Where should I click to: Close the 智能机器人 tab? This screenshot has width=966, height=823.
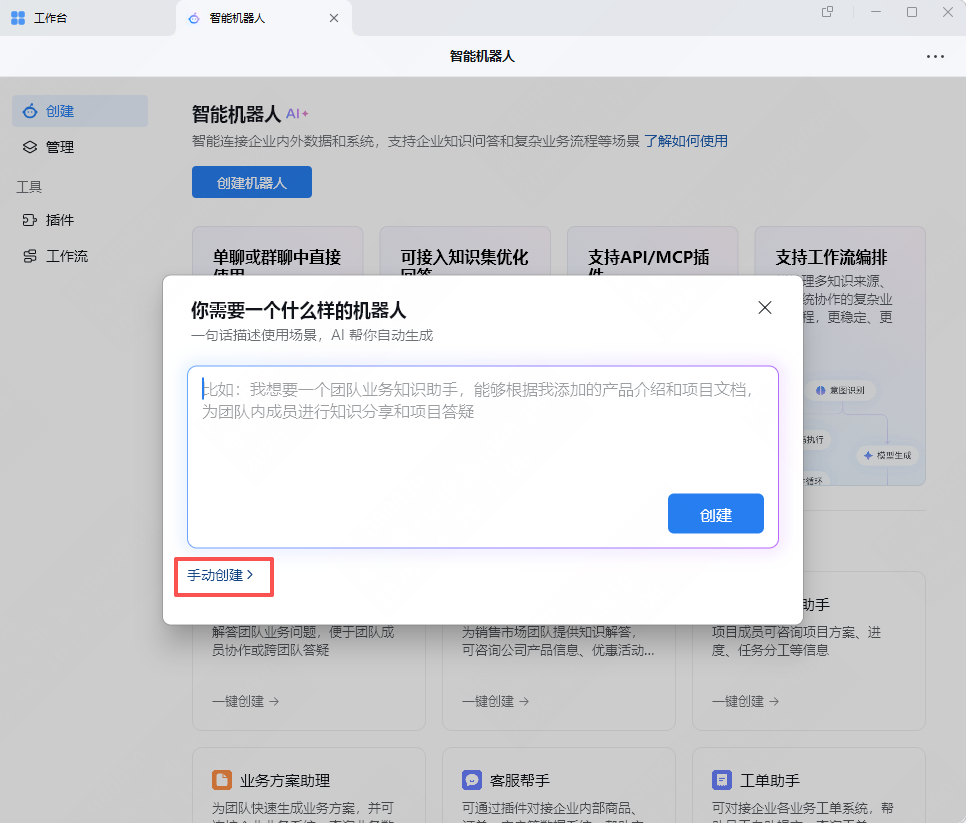point(334,18)
